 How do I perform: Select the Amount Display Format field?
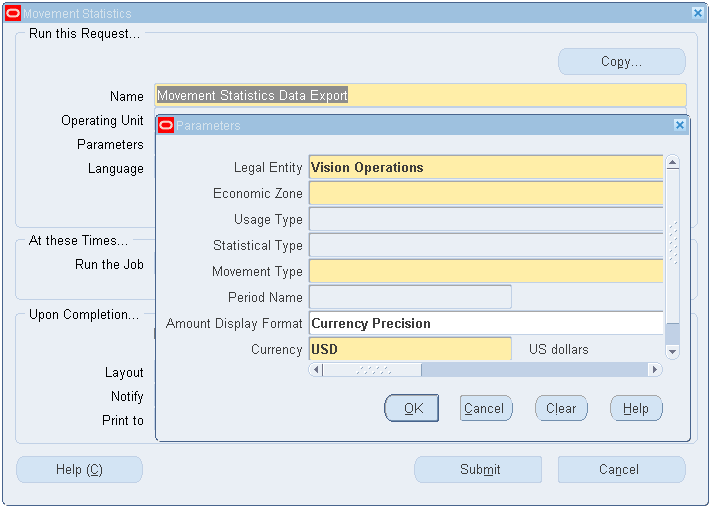point(486,323)
